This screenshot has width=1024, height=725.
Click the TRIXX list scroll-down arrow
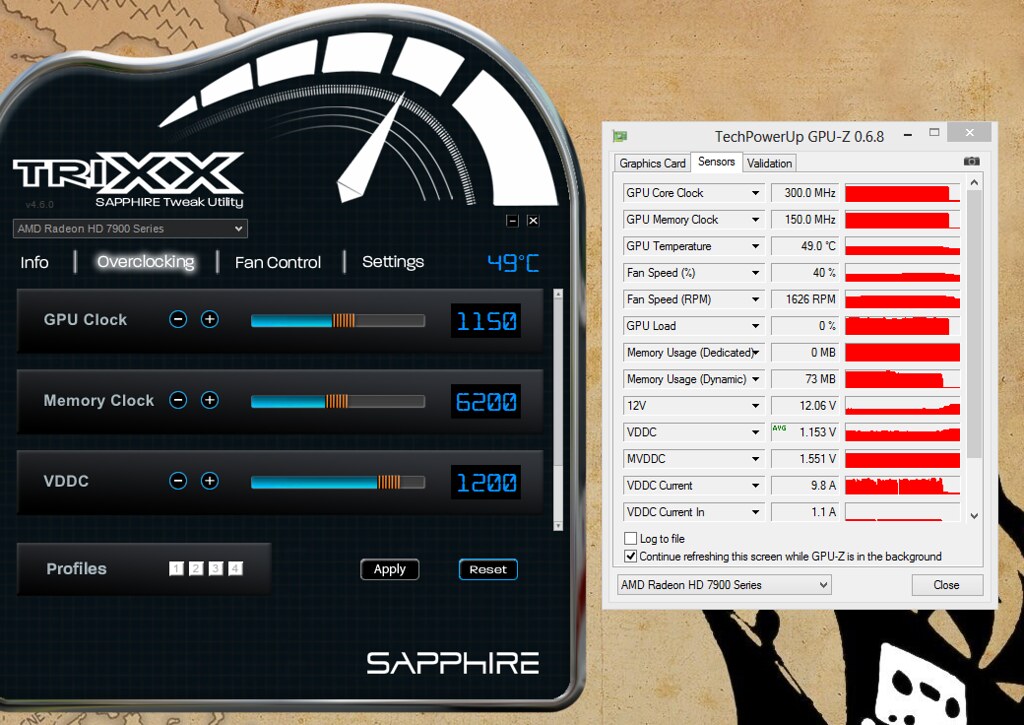coord(558,525)
